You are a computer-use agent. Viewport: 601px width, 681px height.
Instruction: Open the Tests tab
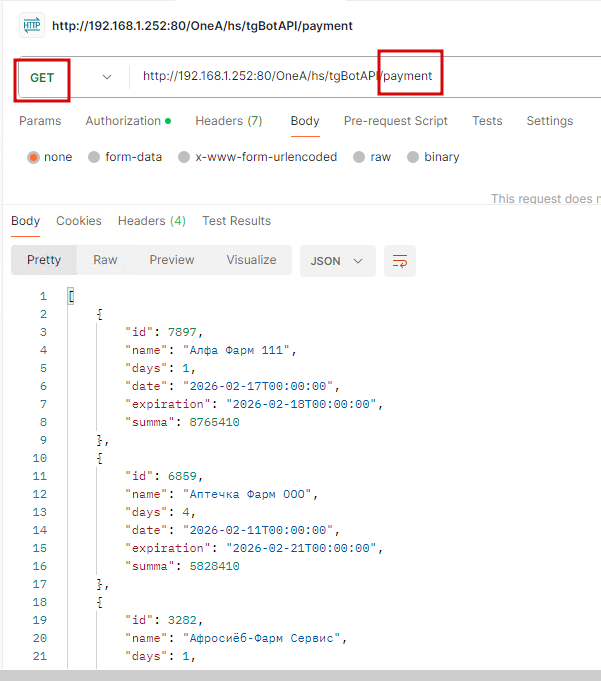click(x=487, y=121)
